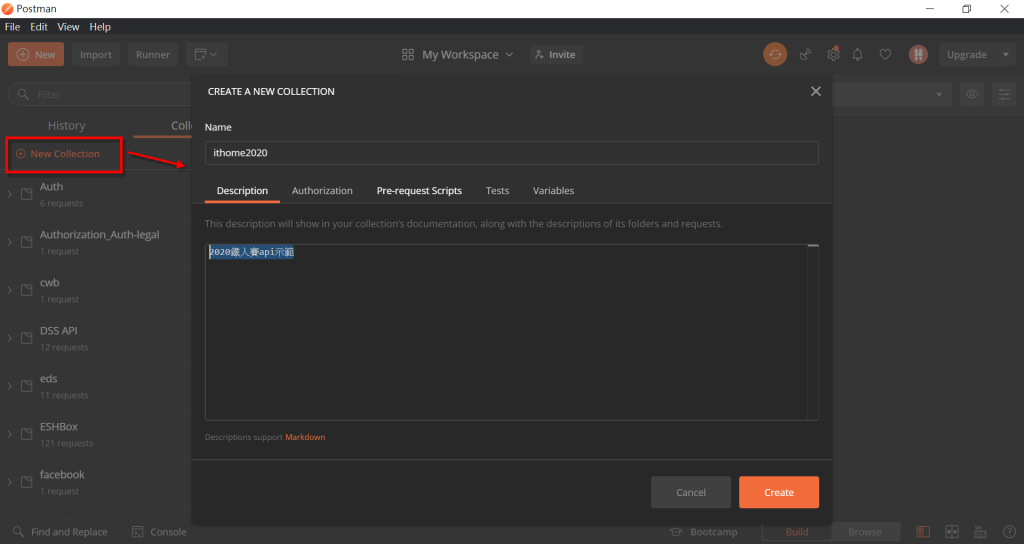Open the help question mark icon
1024x544 pixels.
(x=1009, y=532)
